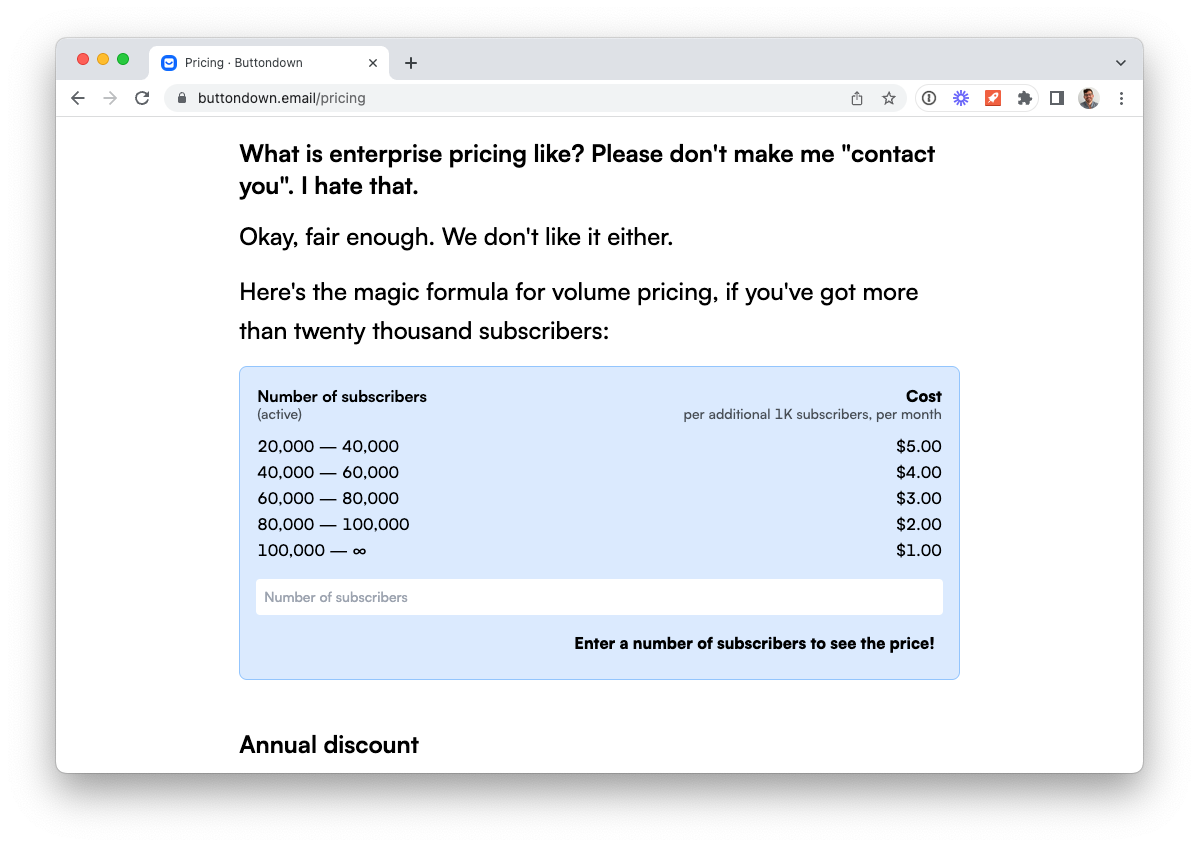This screenshot has width=1199, height=847.
Task: Open the purple Loom extension icon
Action: pyautogui.click(x=961, y=98)
